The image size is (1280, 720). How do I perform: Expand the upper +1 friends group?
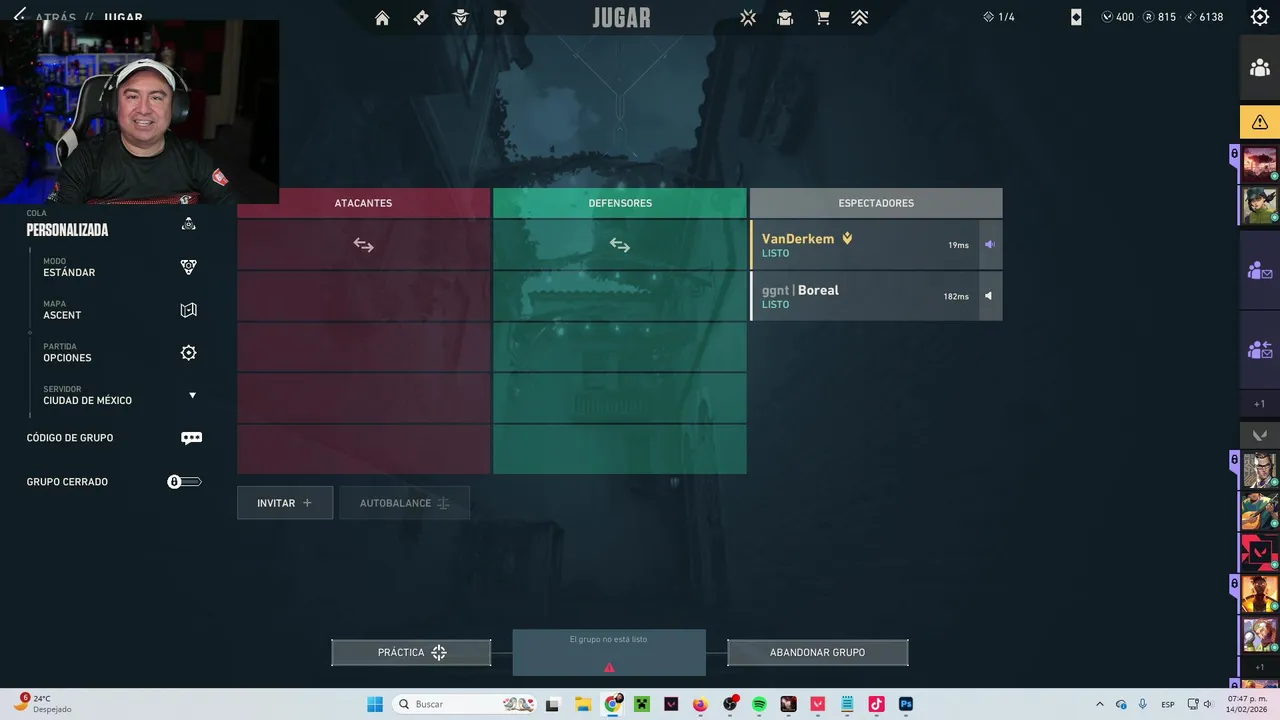pyautogui.click(x=1260, y=404)
